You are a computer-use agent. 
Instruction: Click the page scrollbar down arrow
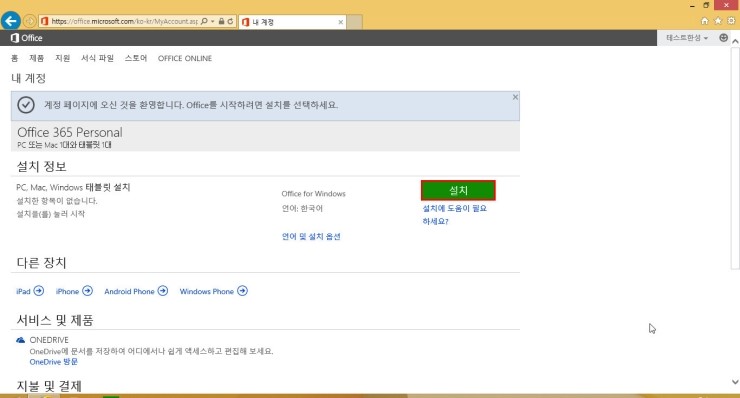pos(735,382)
